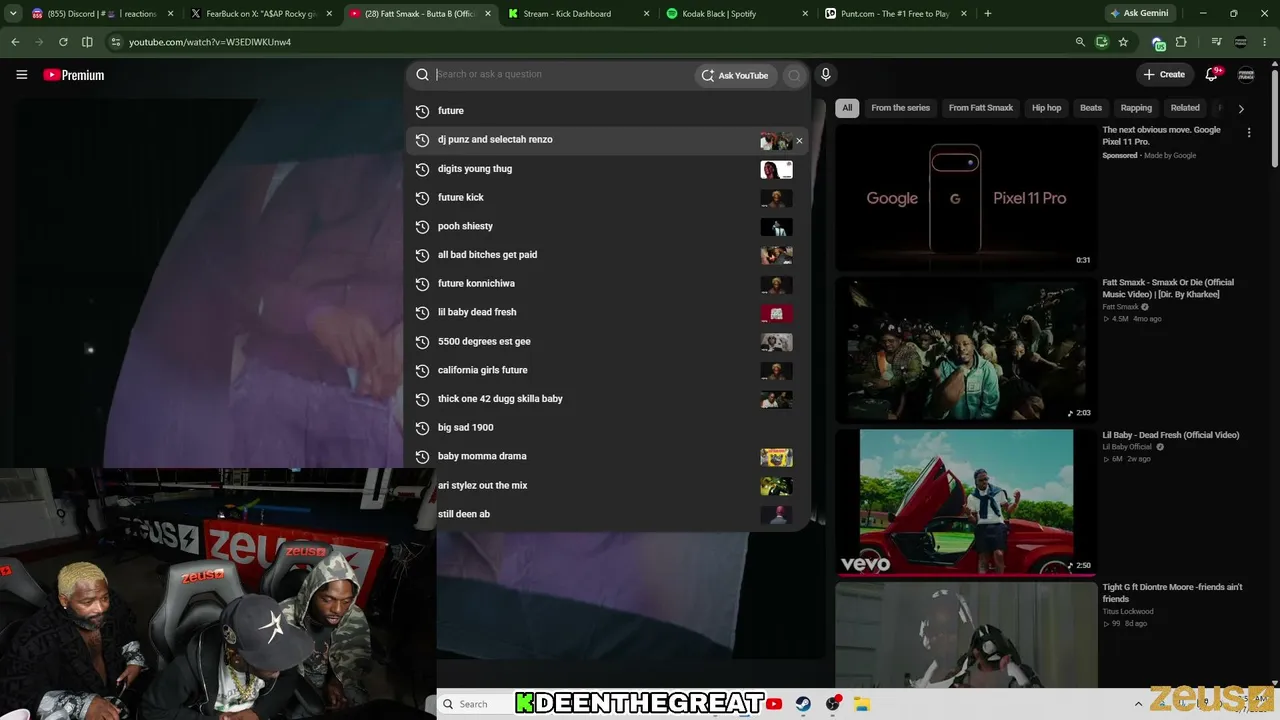Screen dimensions: 1280x720
Task: Go back in Chrome history
Action: 15,42
